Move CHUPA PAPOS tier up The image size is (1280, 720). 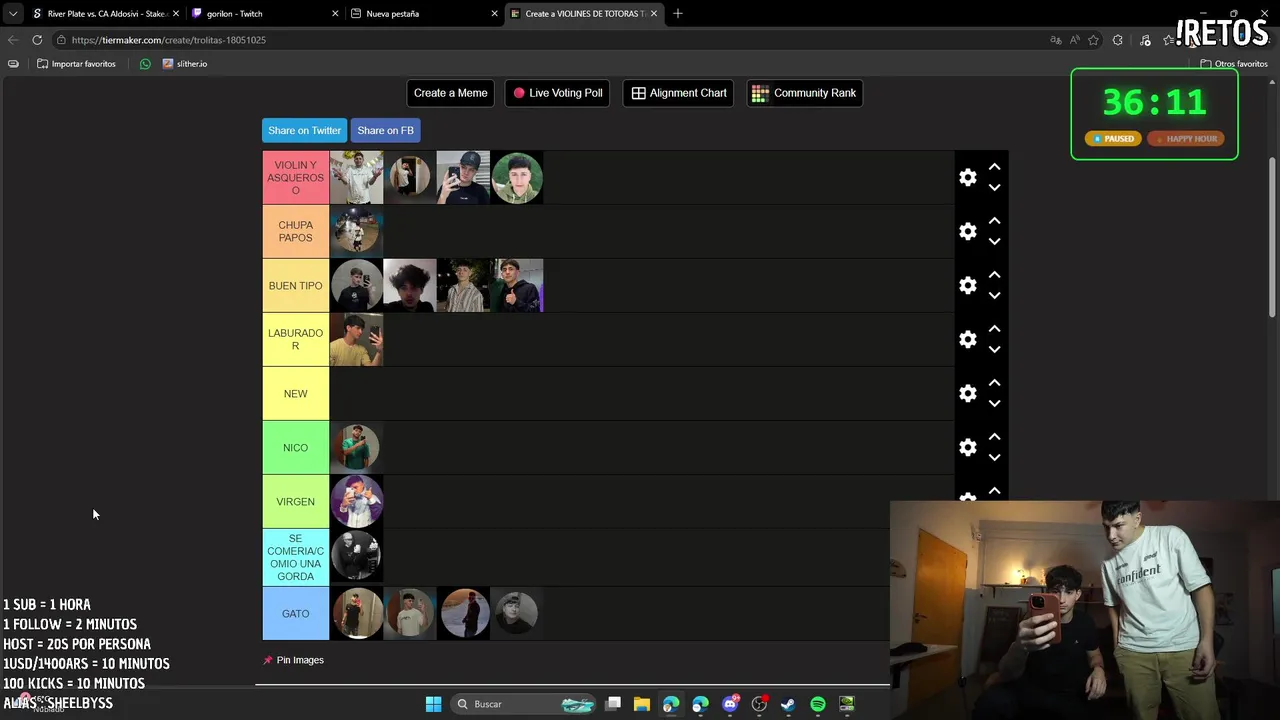pos(994,221)
